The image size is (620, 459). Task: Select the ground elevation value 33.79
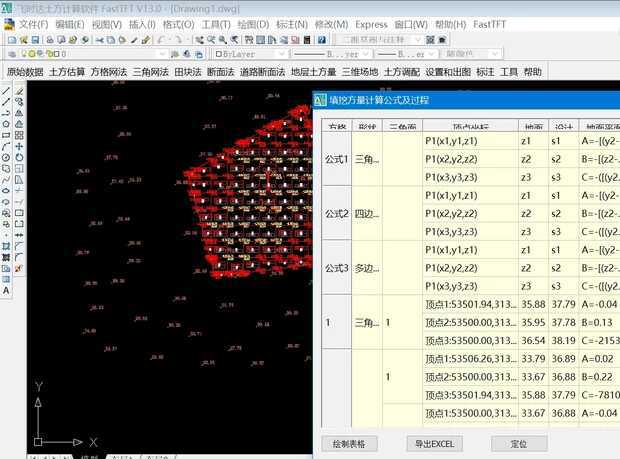533,359
